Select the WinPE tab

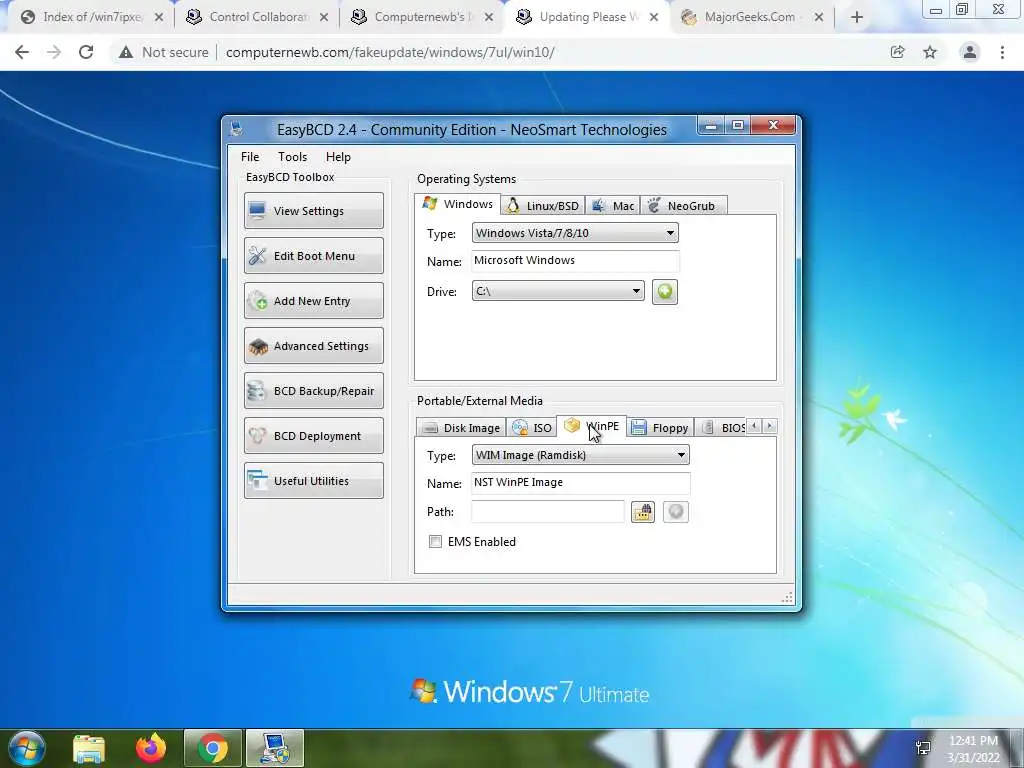pos(592,426)
